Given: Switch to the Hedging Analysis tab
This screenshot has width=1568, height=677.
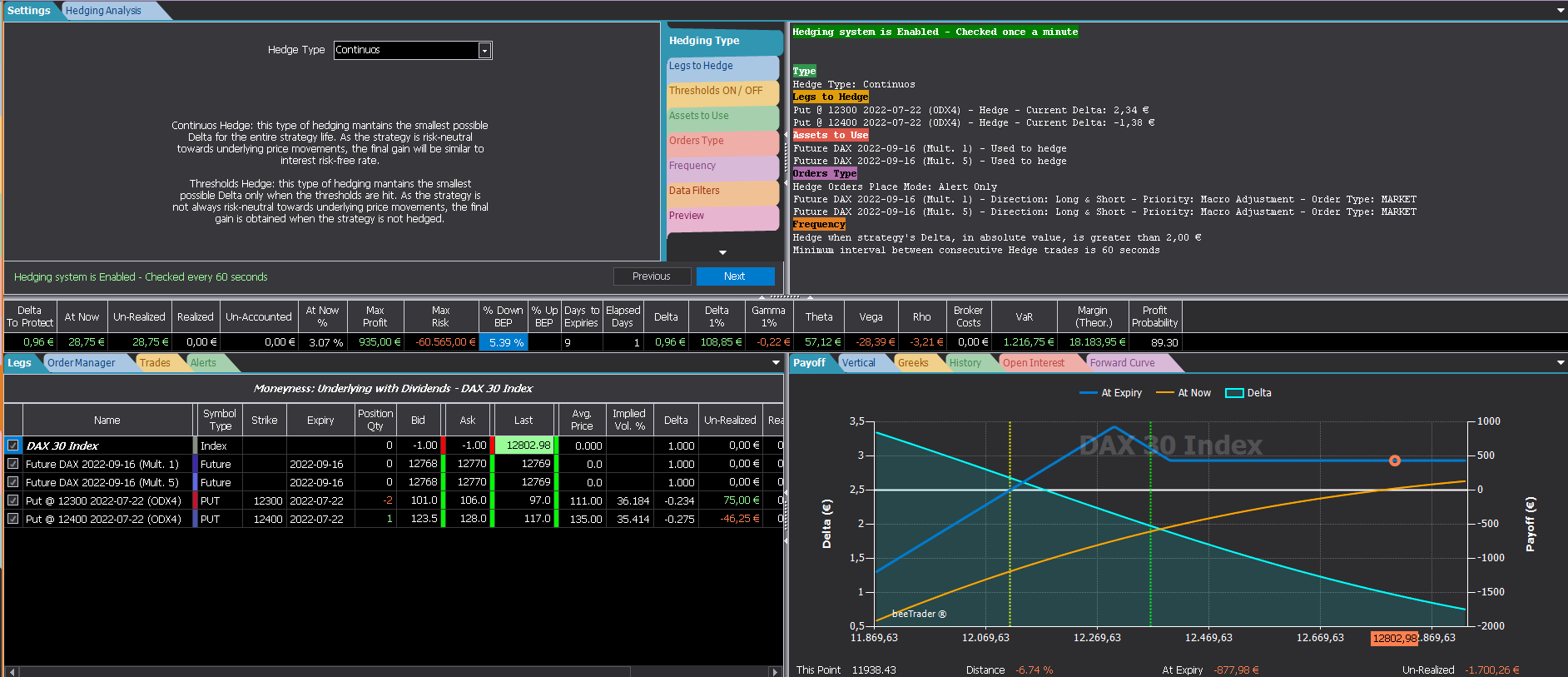Looking at the screenshot, I should (103, 11).
